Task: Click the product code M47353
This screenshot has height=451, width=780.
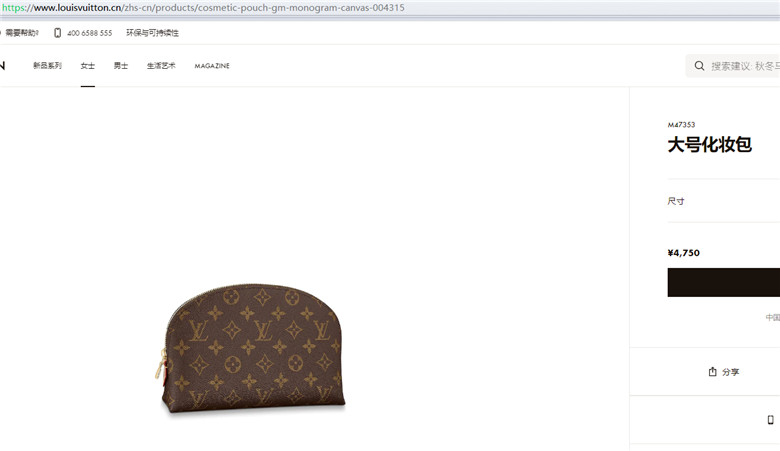Action: tap(681, 125)
